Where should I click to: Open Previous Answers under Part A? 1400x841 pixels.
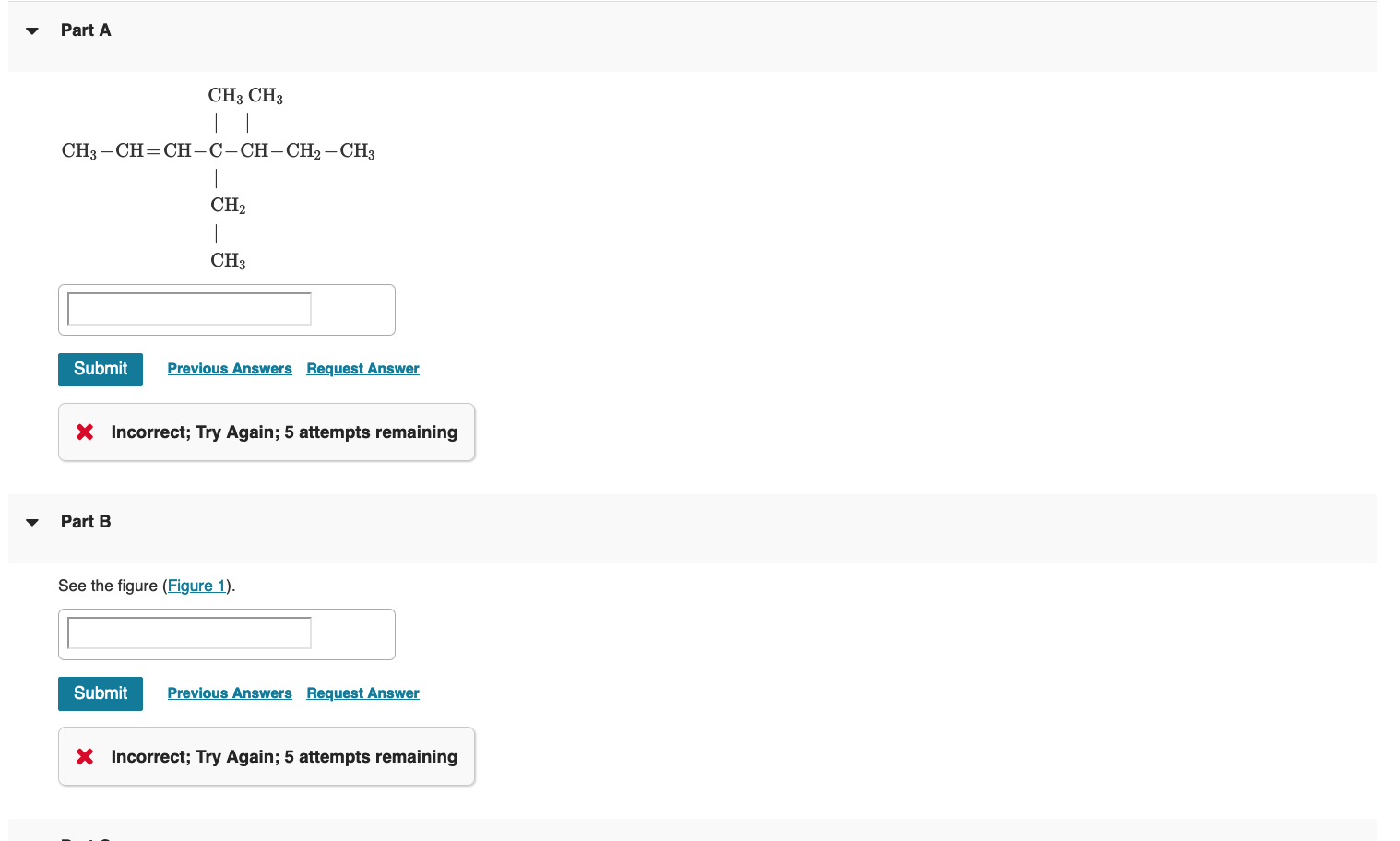[229, 368]
